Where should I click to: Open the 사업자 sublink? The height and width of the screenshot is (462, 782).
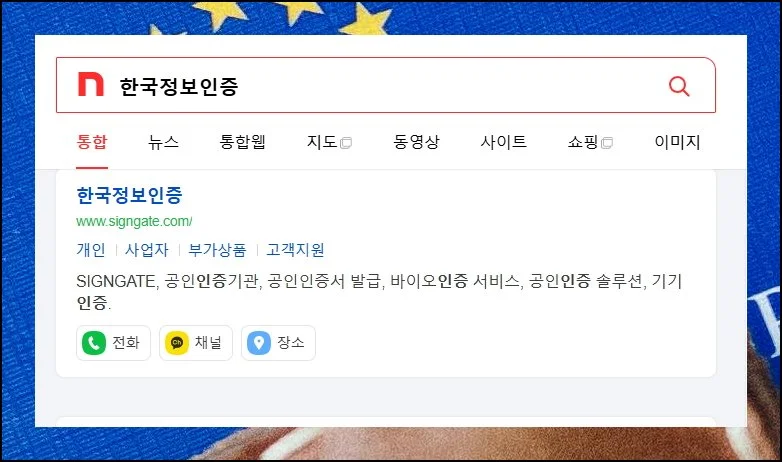pyautogui.click(x=147, y=249)
